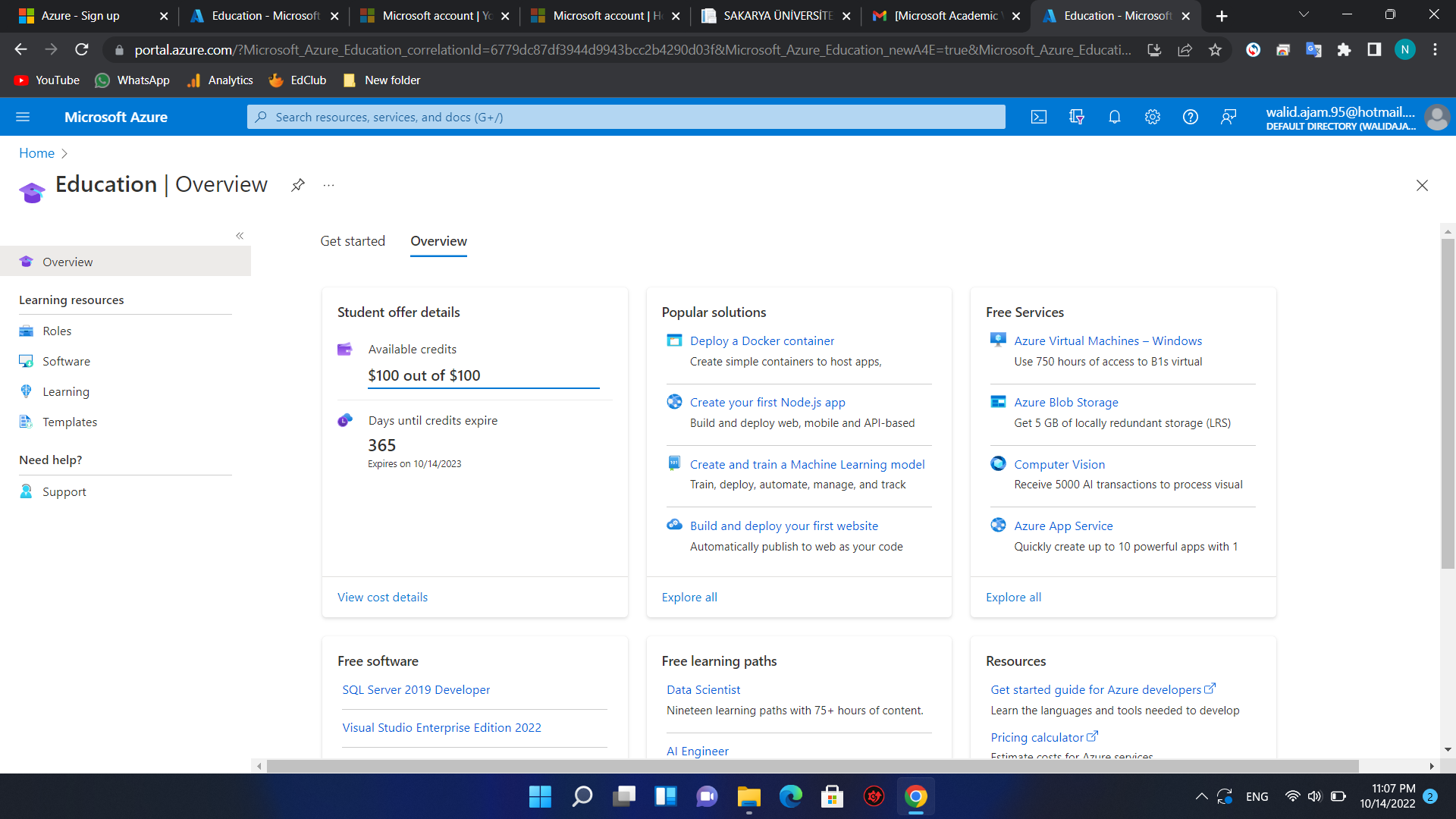Open Templates in Learning resources
This screenshot has width=1456, height=819.
(70, 422)
